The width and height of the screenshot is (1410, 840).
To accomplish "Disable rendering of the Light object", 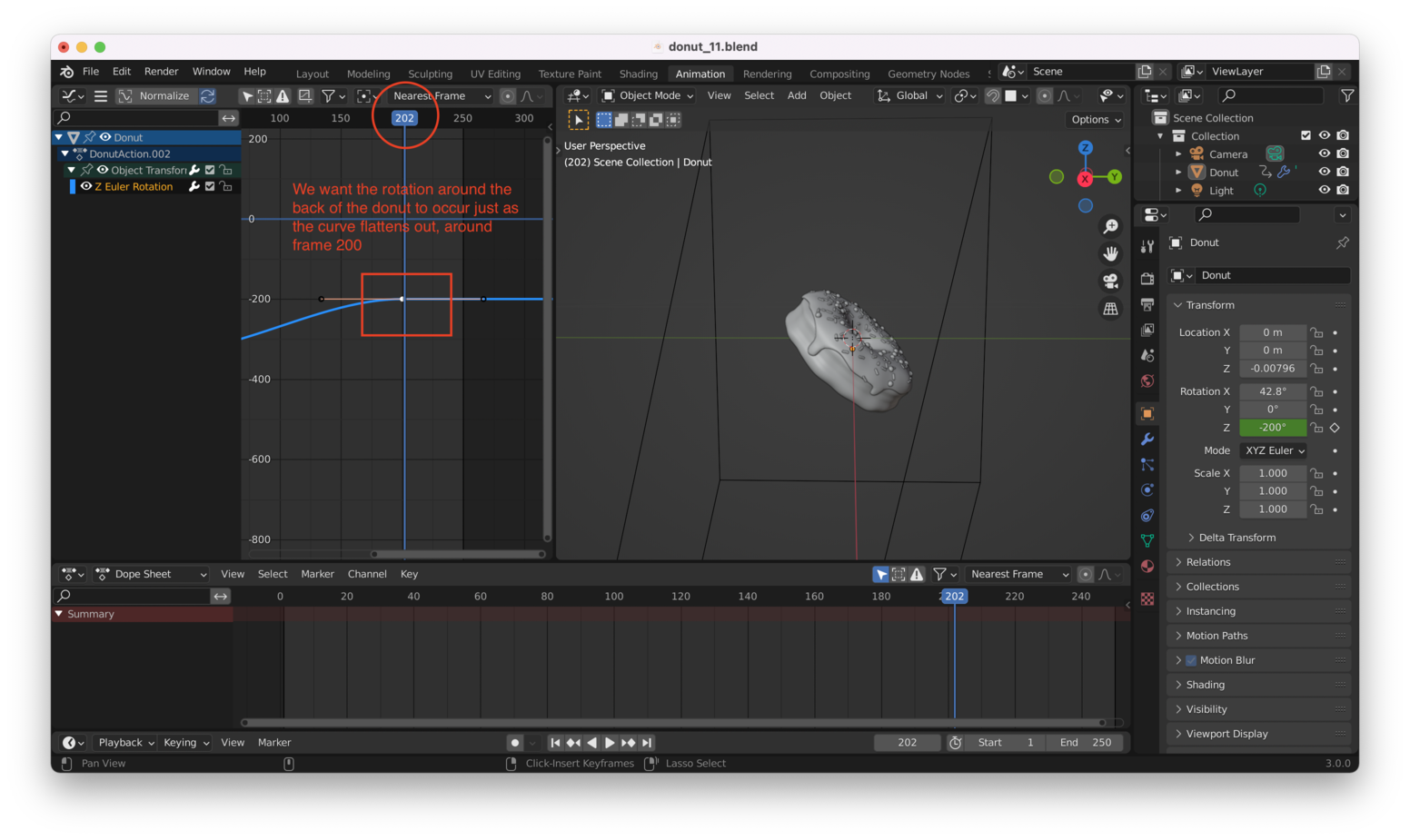I will (1343, 190).
